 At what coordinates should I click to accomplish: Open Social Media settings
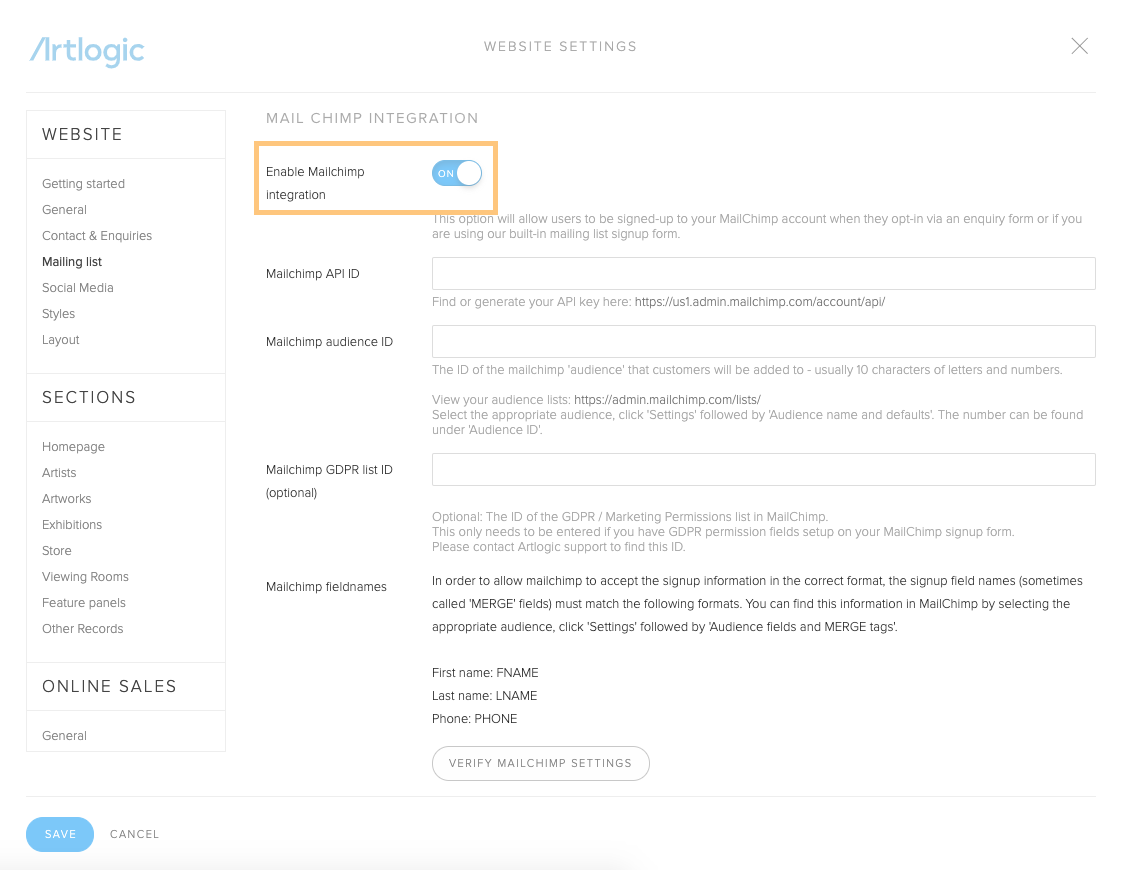[78, 288]
